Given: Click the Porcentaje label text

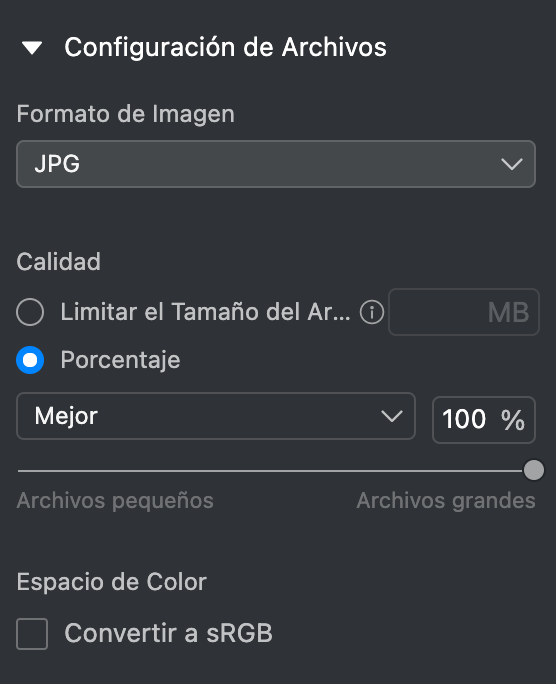Looking at the screenshot, I should point(120,360).
